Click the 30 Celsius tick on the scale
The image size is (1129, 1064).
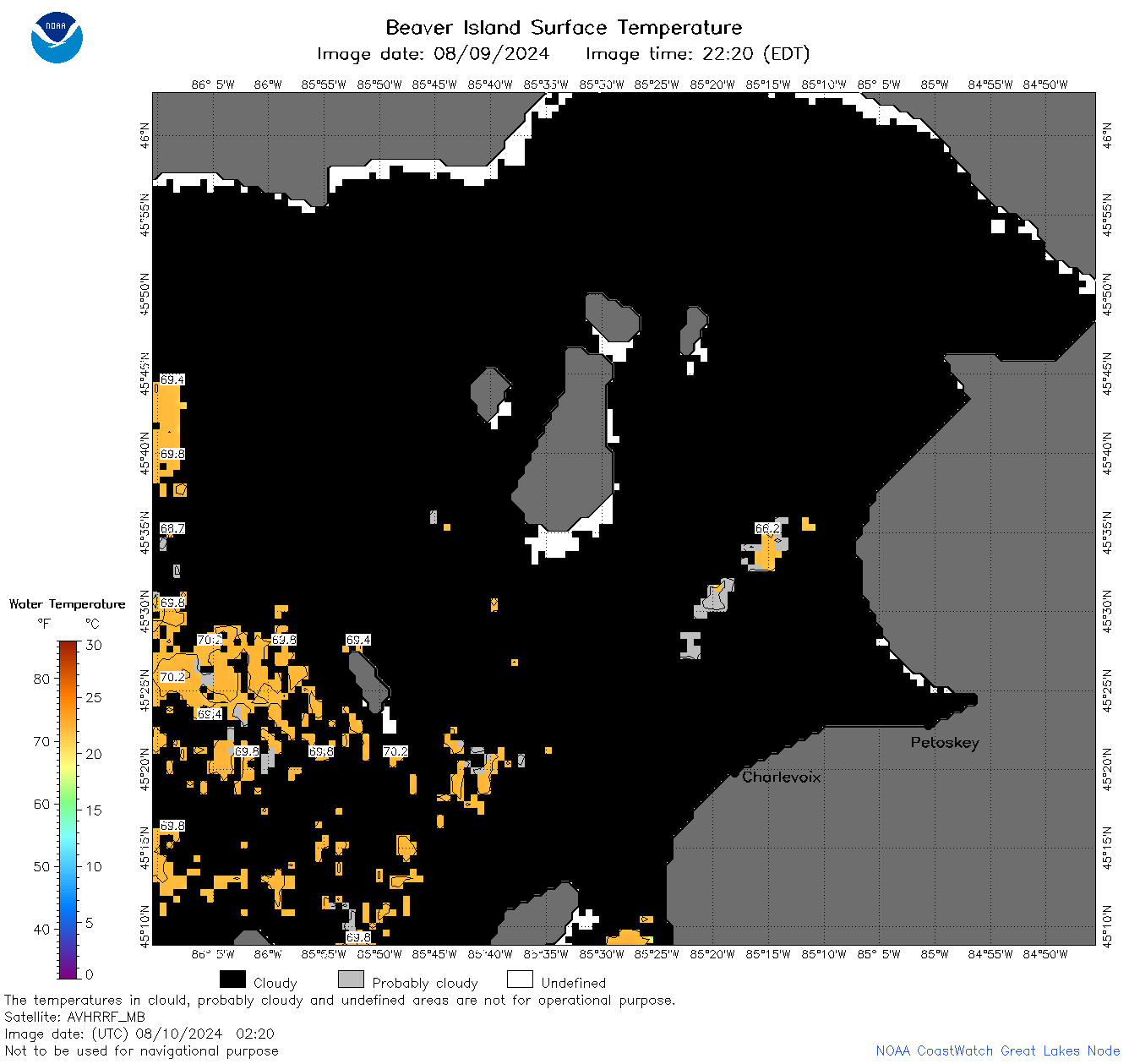94,645
